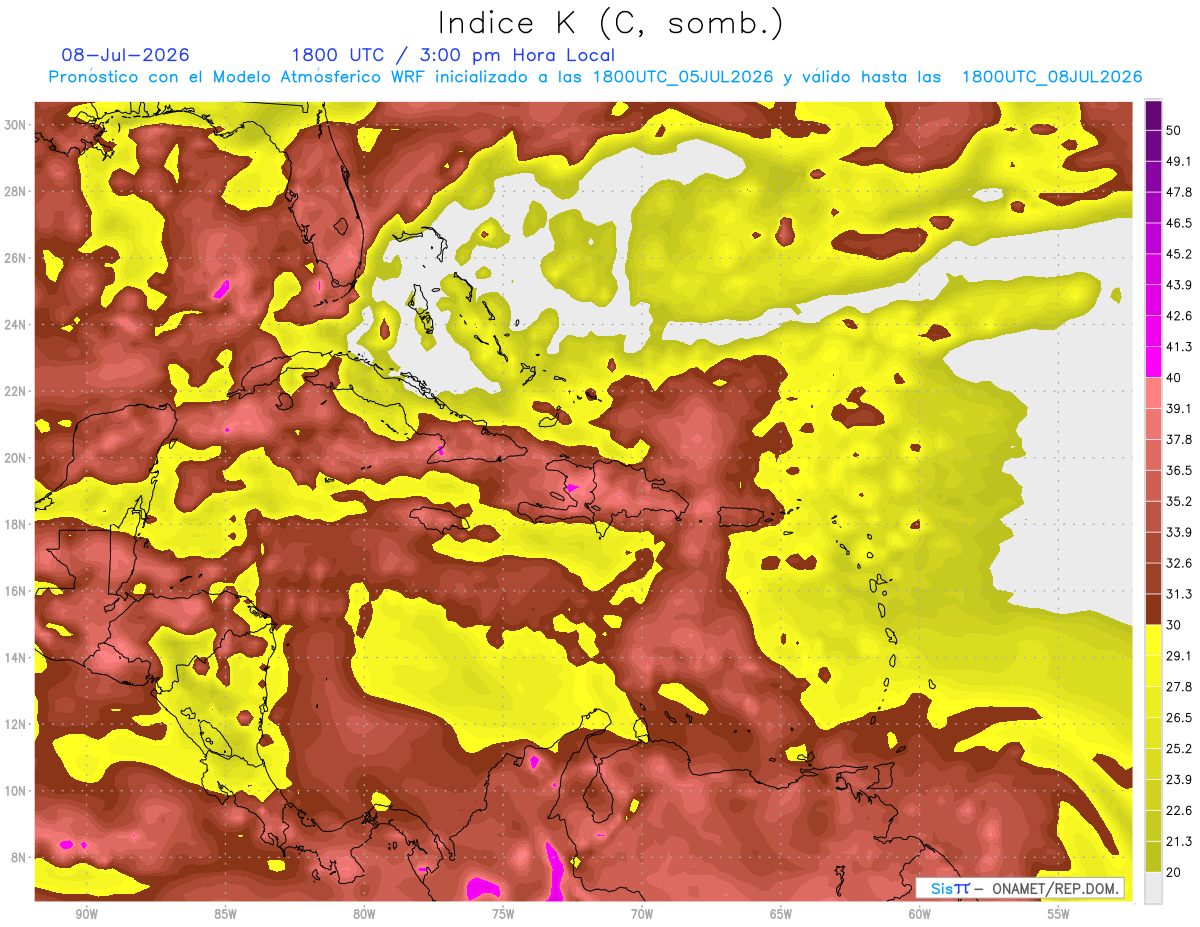
Task: Pick the bright magenta swatch between 40 and 41.3
Action: pos(1154,363)
